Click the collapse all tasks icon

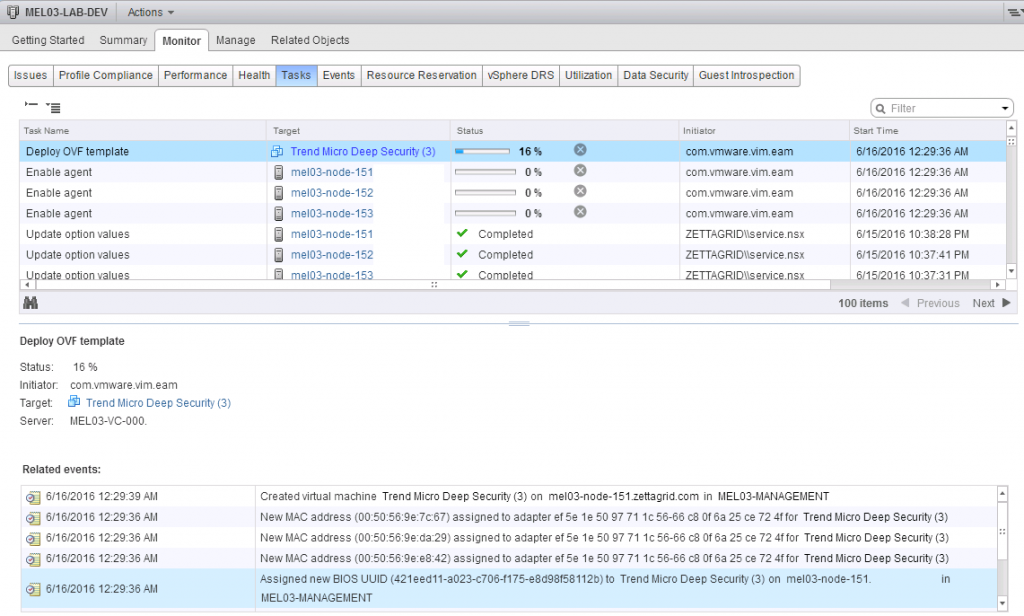point(31,105)
